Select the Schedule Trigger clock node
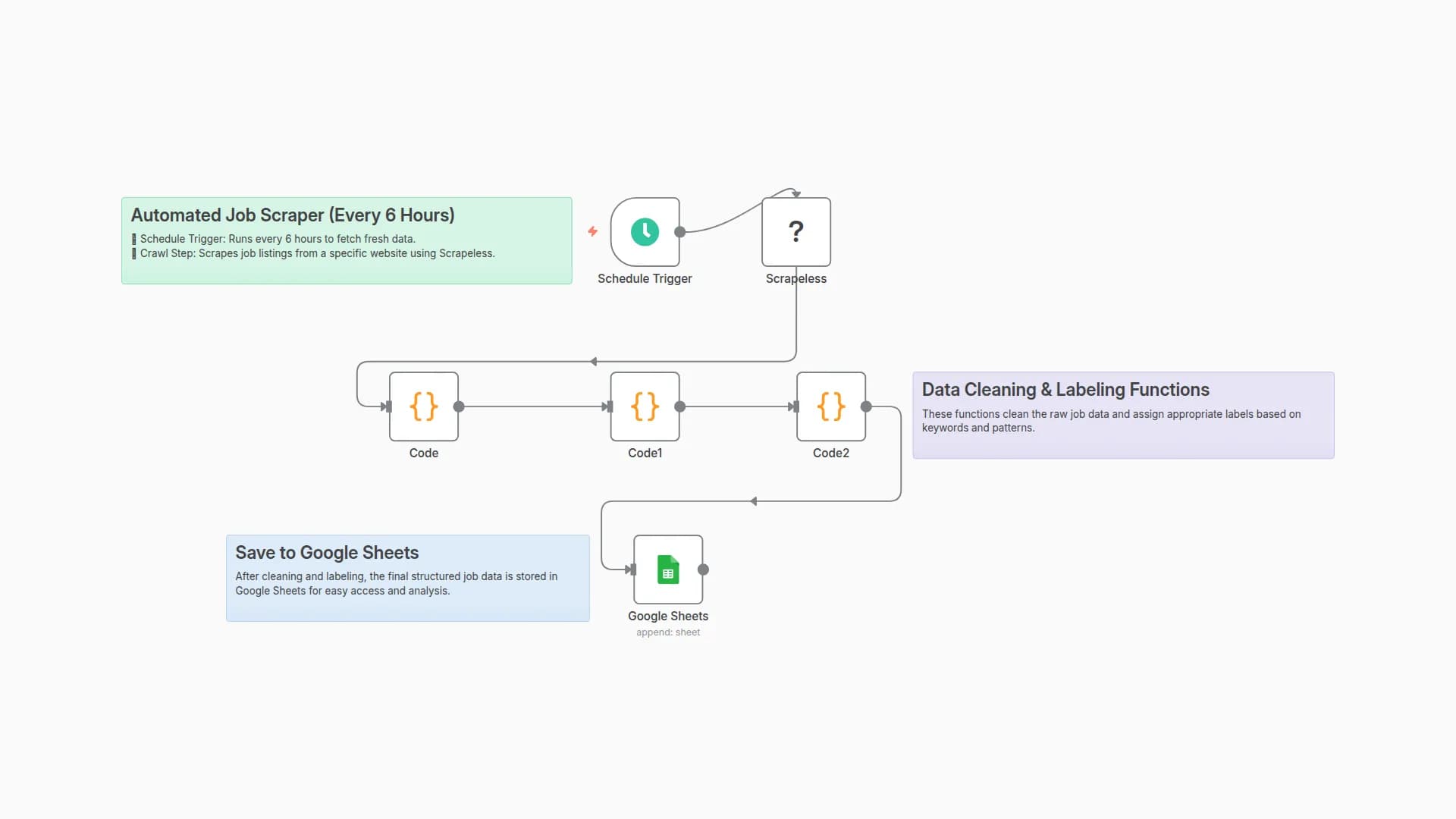 645,231
